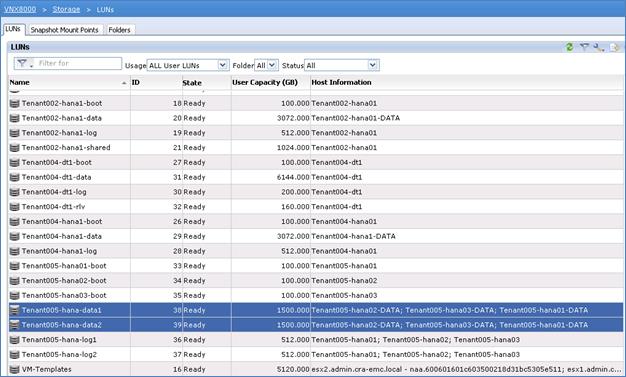Sort by the State column header

tap(206, 83)
